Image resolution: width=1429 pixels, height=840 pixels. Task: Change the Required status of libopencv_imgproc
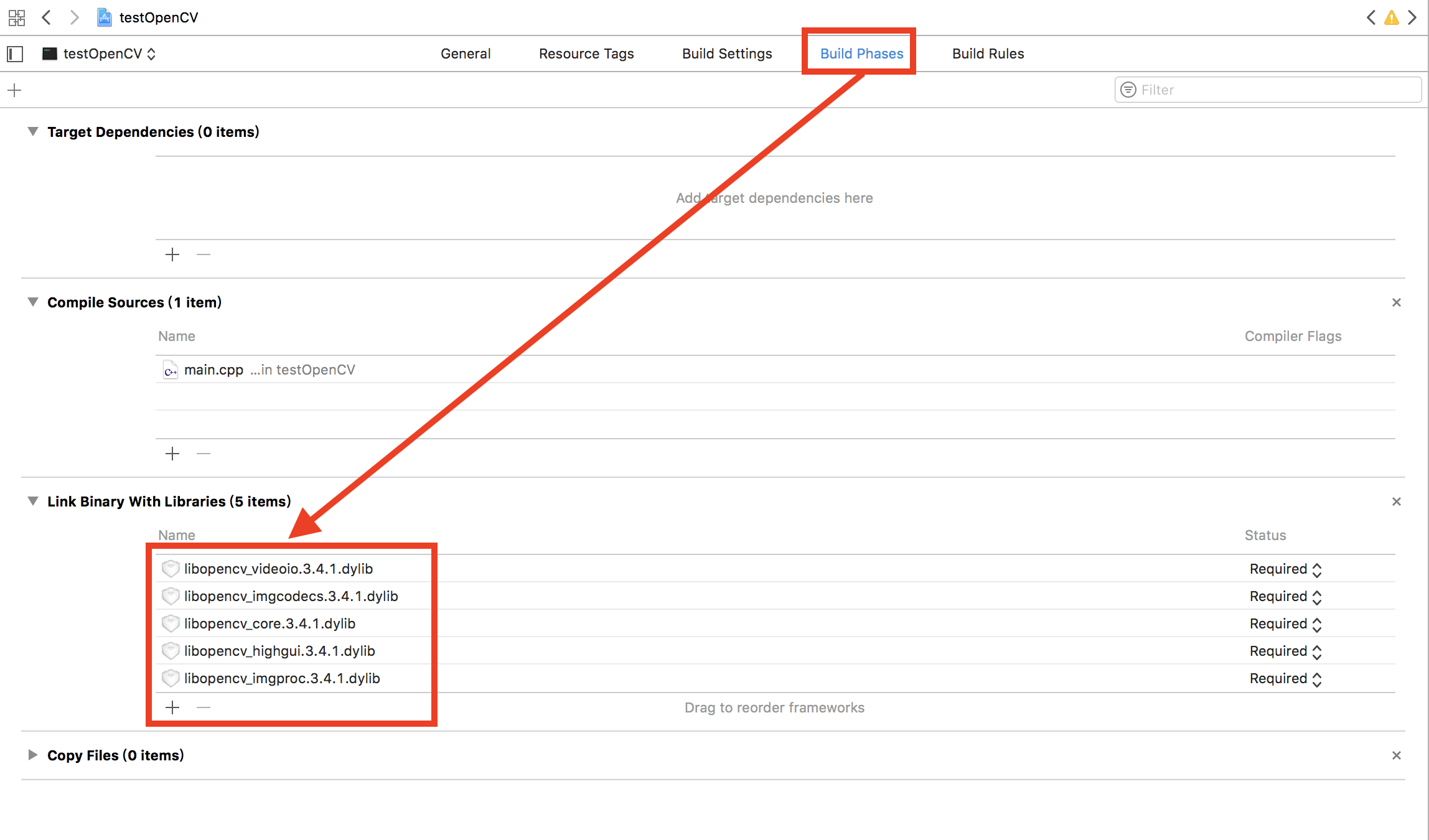(1285, 679)
